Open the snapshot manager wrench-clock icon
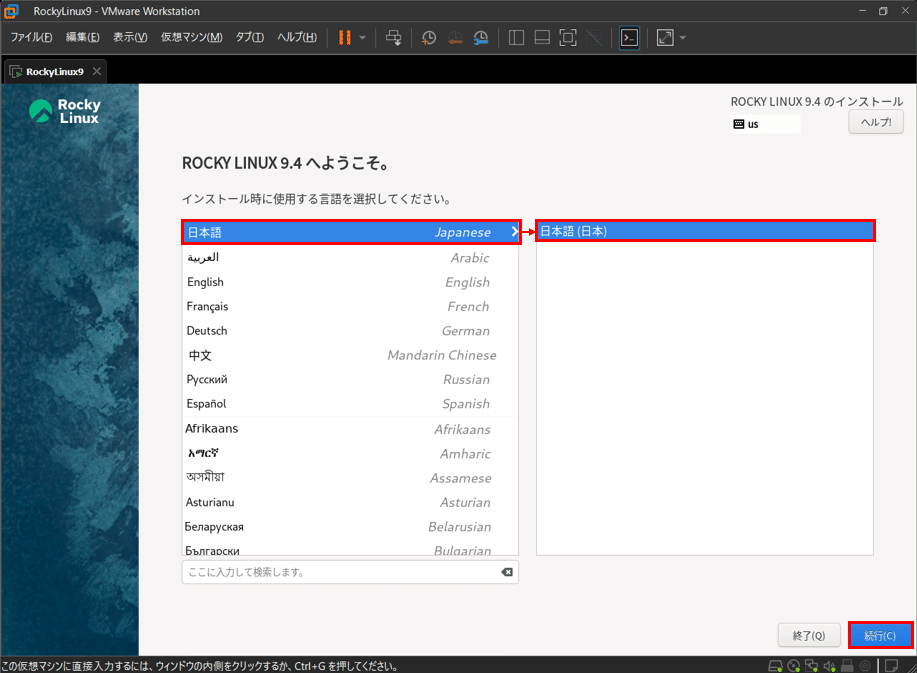The image size is (917, 673). pos(481,38)
